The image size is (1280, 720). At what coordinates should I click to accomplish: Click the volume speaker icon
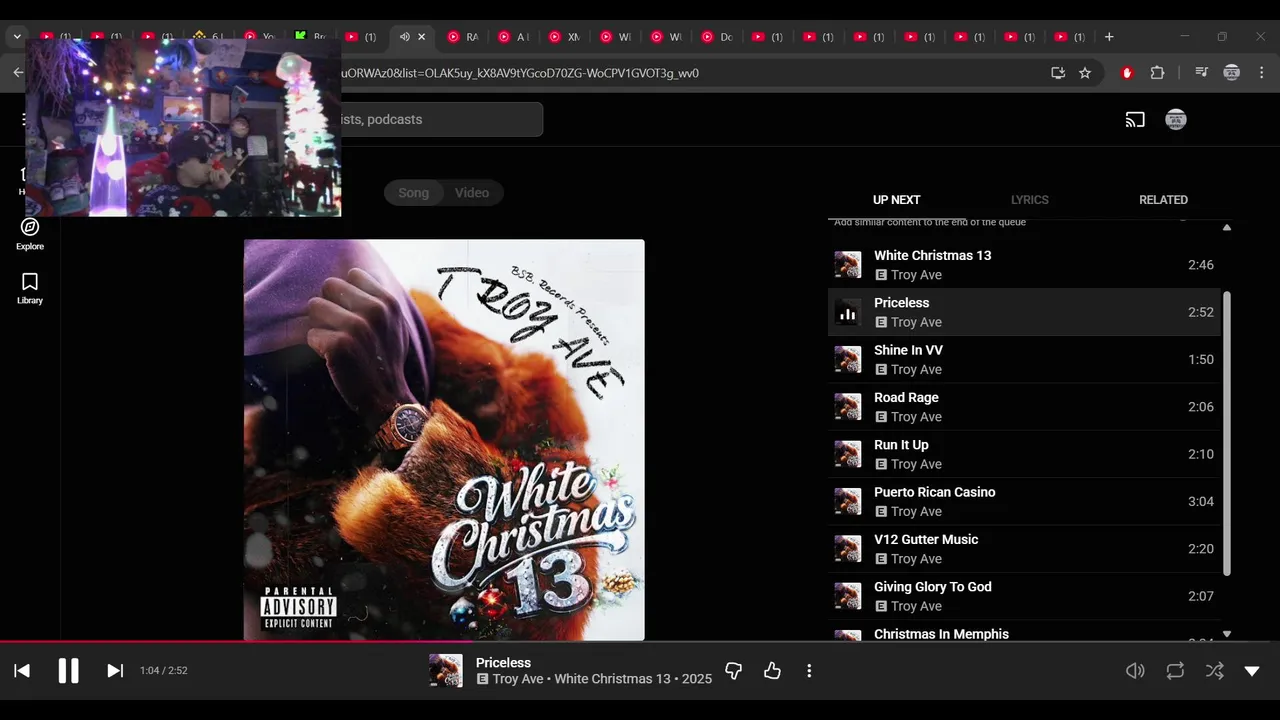point(1135,671)
